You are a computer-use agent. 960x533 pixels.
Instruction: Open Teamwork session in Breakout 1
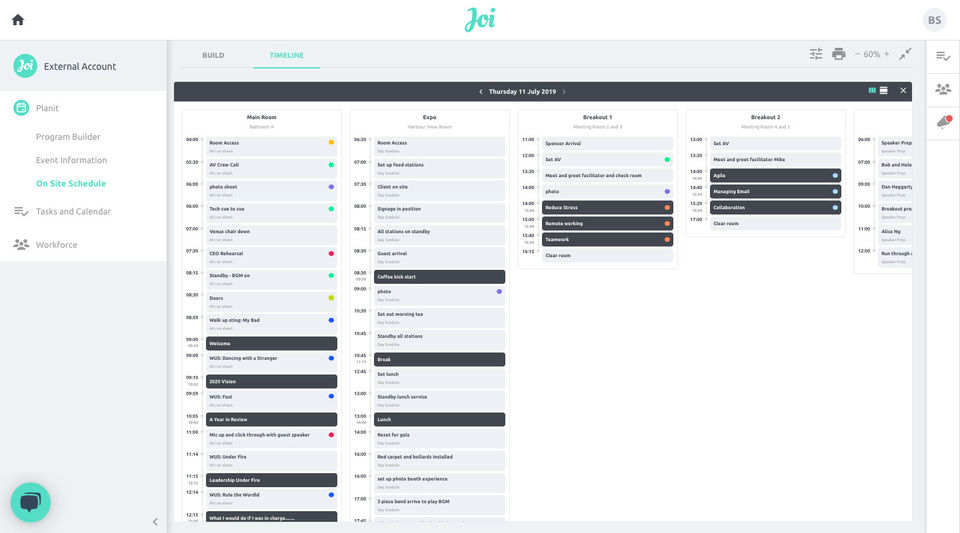(607, 239)
